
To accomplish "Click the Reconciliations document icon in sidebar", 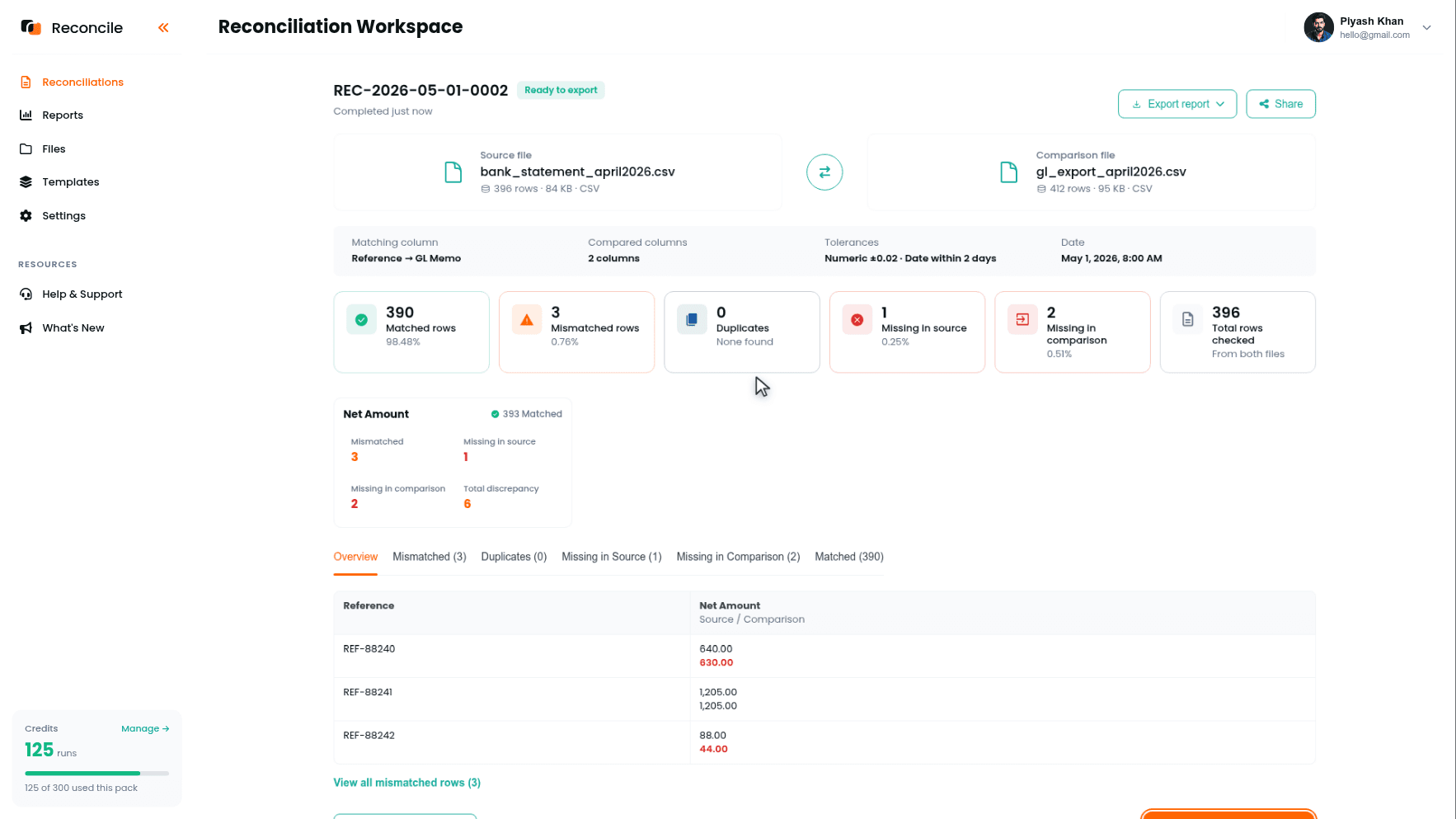I will click(x=26, y=82).
